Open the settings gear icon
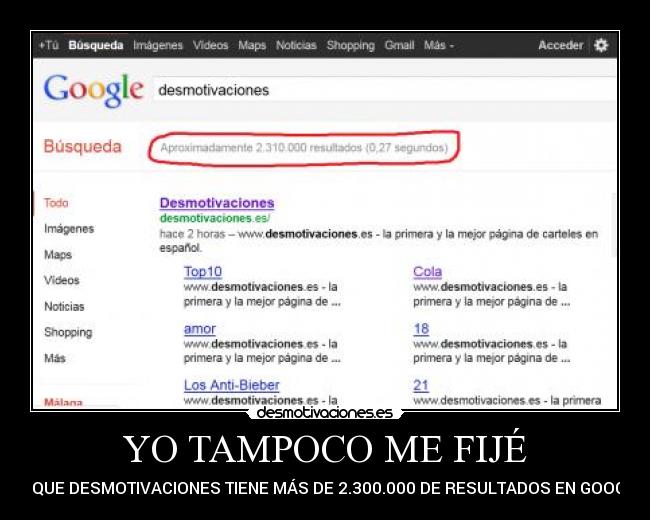 pyautogui.click(x=601, y=45)
